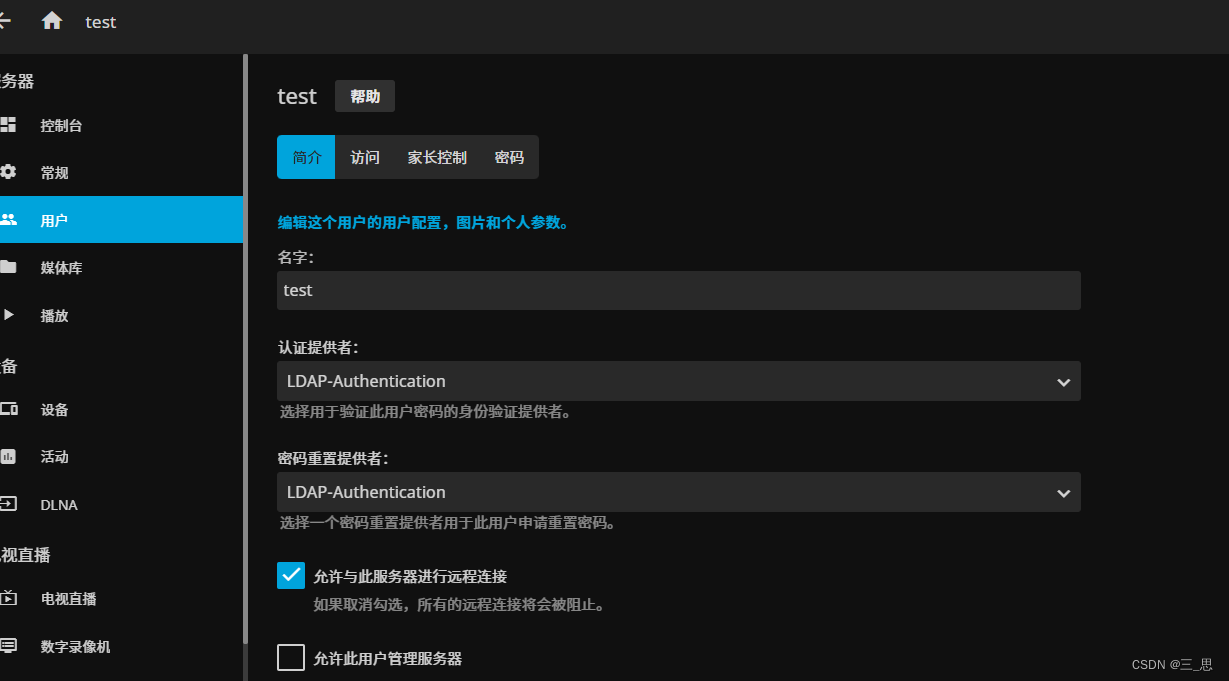
Task: Open the 认证提供者 dropdown
Action: point(678,381)
